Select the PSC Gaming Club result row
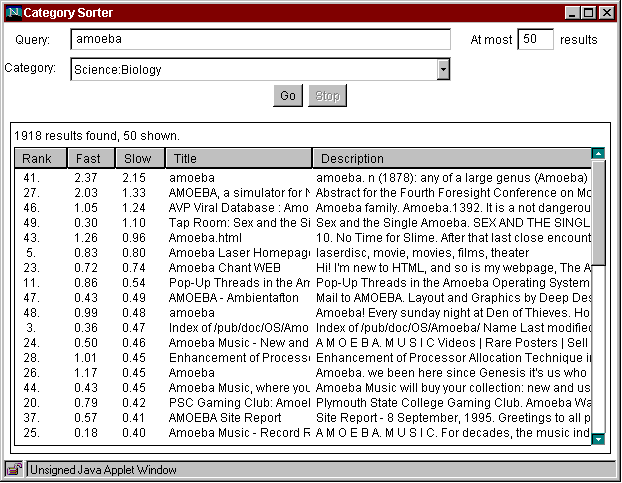This screenshot has width=622, height=483. click(x=240, y=403)
